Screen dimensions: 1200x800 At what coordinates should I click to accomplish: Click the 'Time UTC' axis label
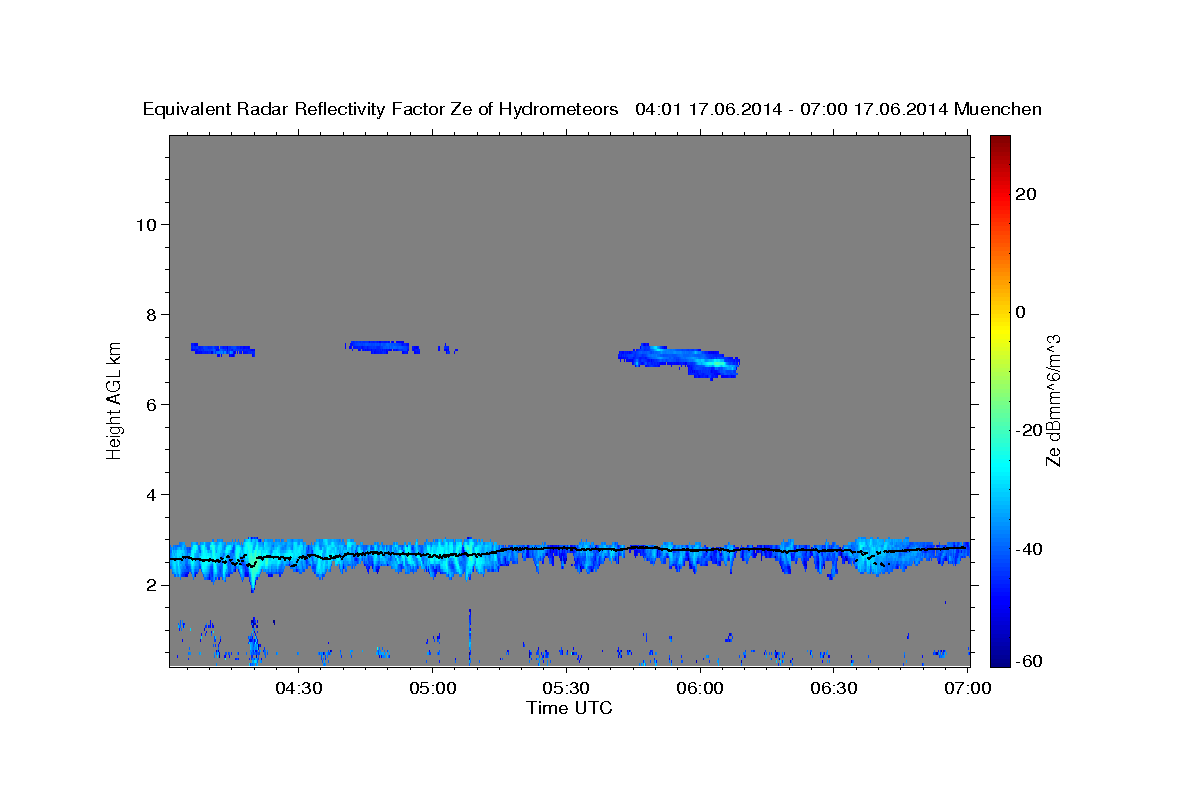(x=569, y=708)
